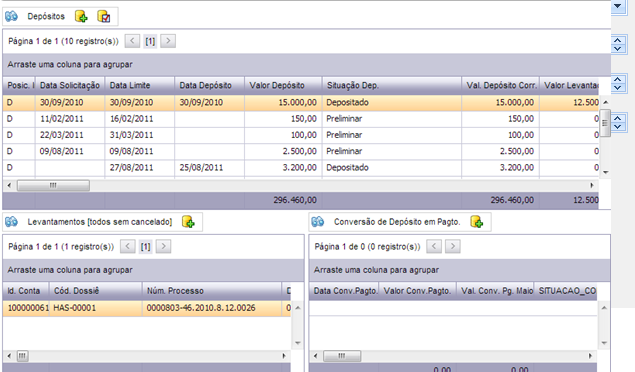Click the HAS-00001 dossier cell
This screenshot has width=635, height=372.
pos(96,308)
